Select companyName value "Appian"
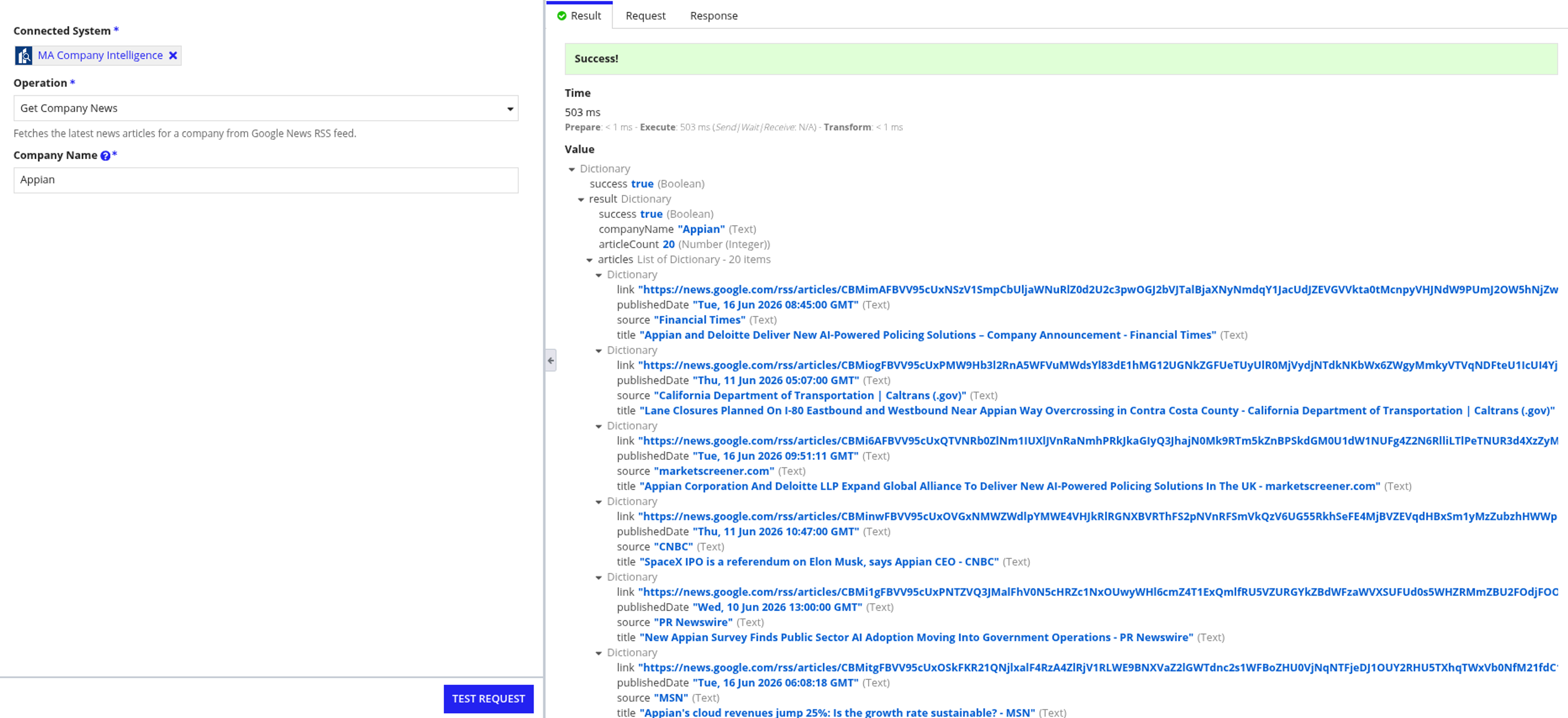 click(701, 229)
